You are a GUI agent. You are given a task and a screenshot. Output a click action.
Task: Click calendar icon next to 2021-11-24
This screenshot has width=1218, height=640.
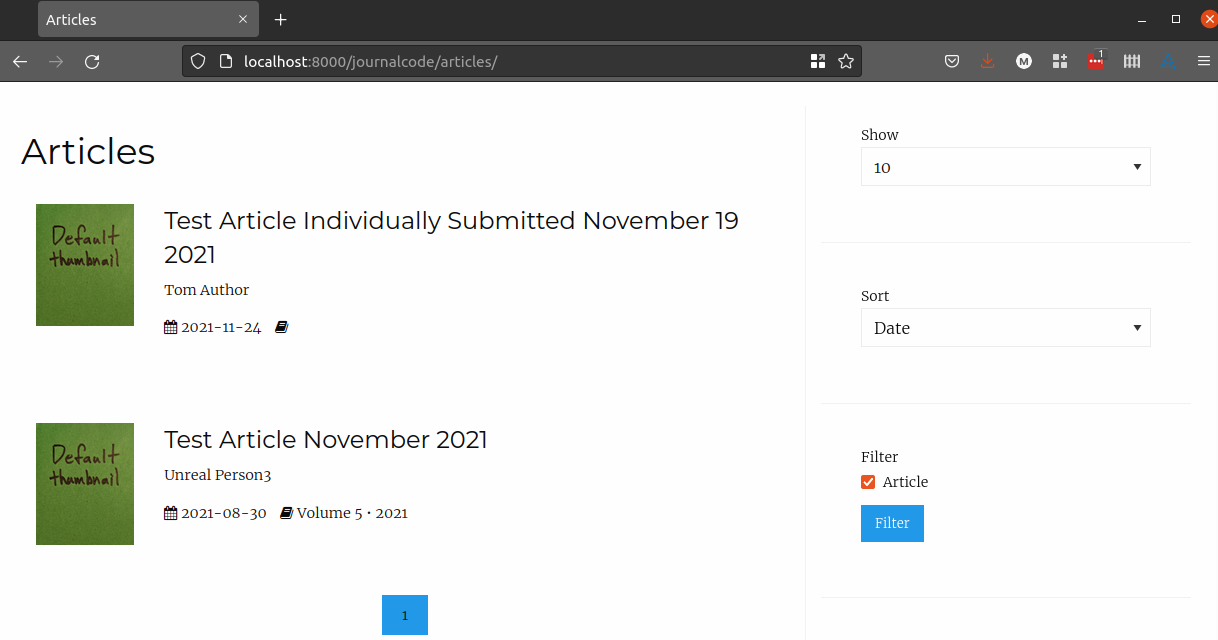point(170,327)
